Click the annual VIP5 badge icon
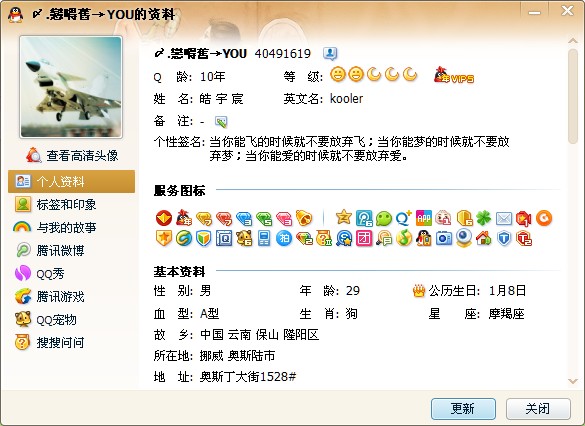Viewport: 585px width, 426px height. [x=453, y=75]
